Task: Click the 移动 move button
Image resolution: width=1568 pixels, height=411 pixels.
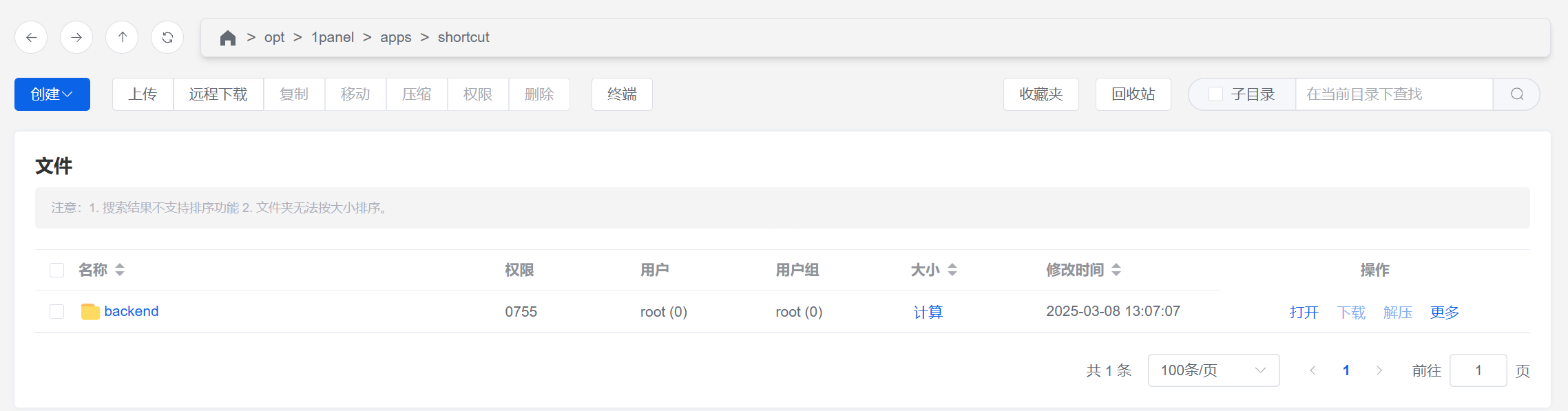Action: [355, 94]
